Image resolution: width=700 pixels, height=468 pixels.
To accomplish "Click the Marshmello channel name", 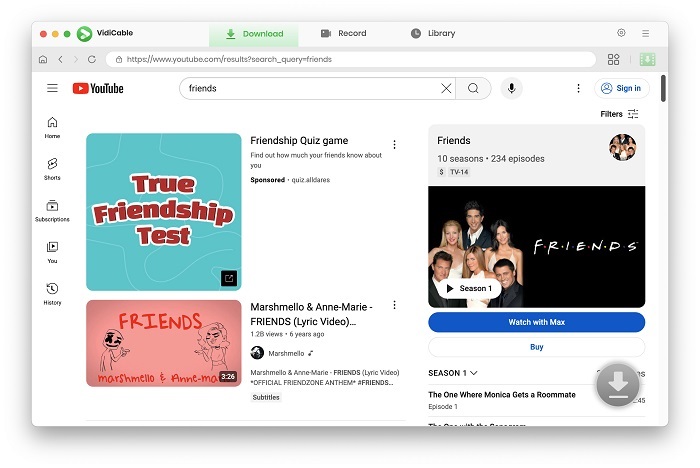I will pyautogui.click(x=286, y=353).
